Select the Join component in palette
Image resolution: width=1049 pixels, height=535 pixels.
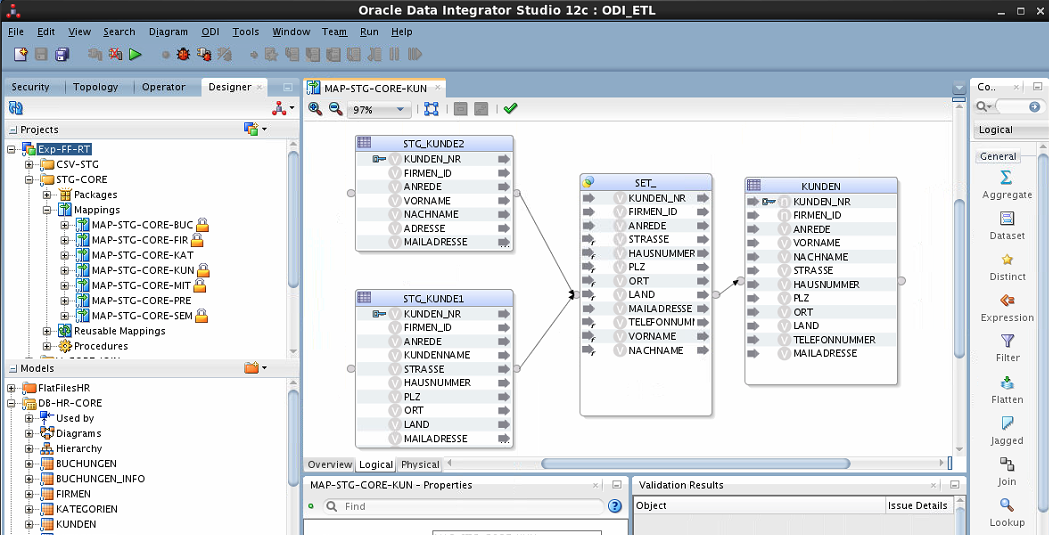pyautogui.click(x=1007, y=471)
